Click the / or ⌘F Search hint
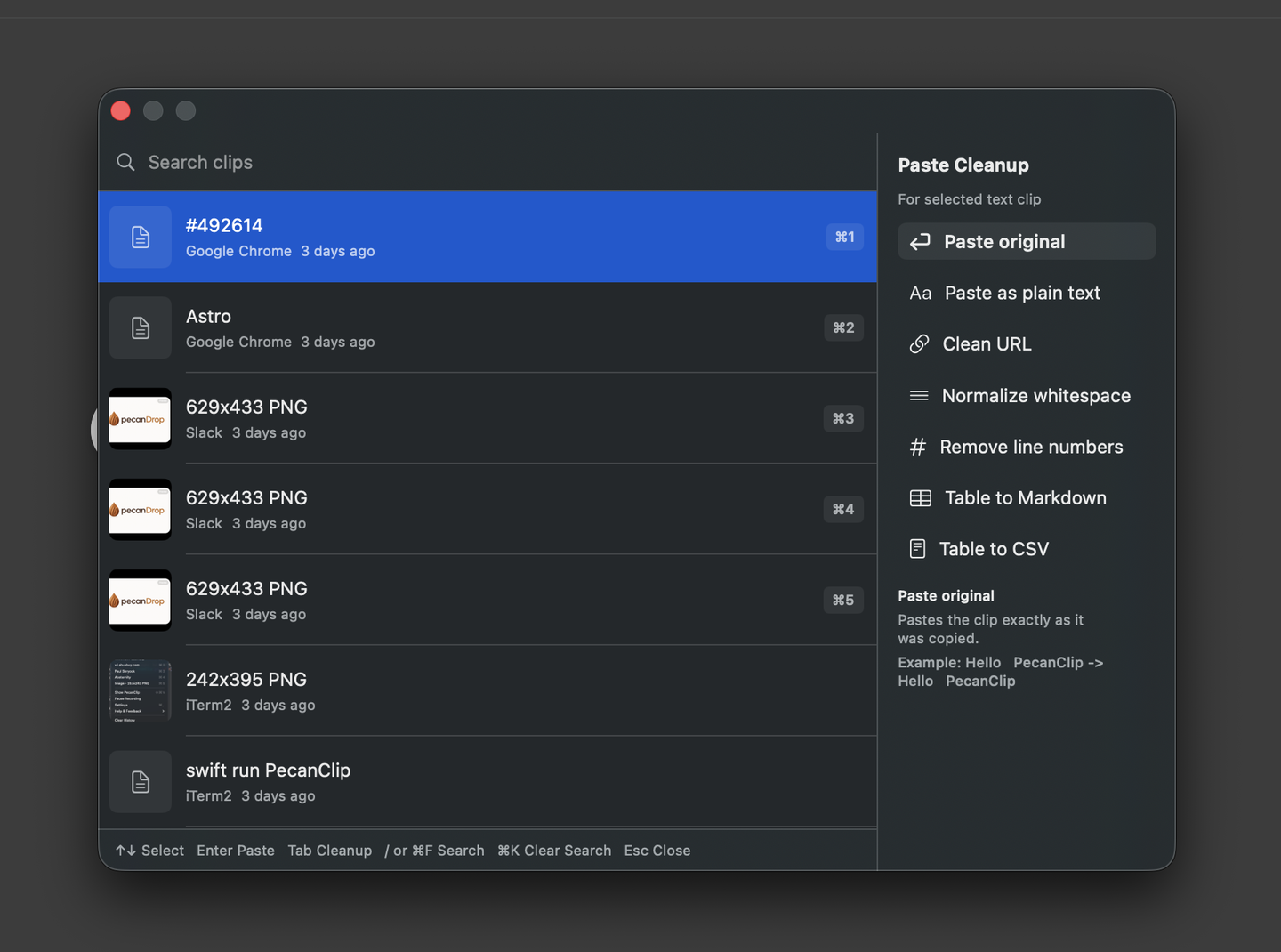The width and height of the screenshot is (1281, 952). pos(434,851)
